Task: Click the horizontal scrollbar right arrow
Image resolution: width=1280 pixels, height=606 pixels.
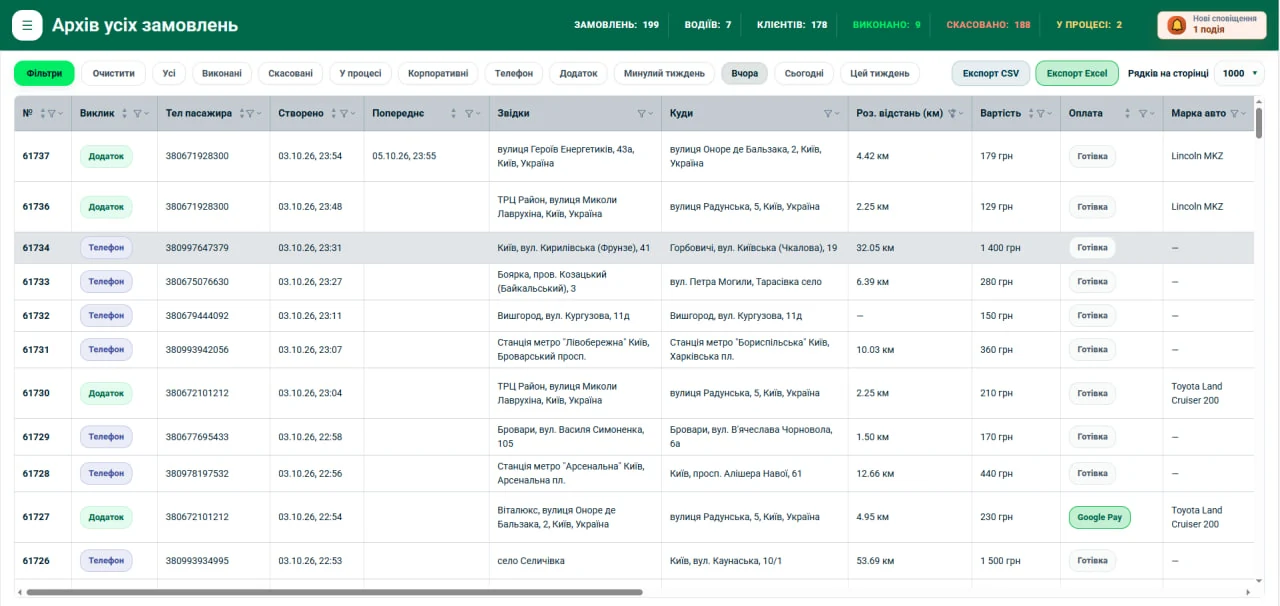Action: click(x=1247, y=592)
